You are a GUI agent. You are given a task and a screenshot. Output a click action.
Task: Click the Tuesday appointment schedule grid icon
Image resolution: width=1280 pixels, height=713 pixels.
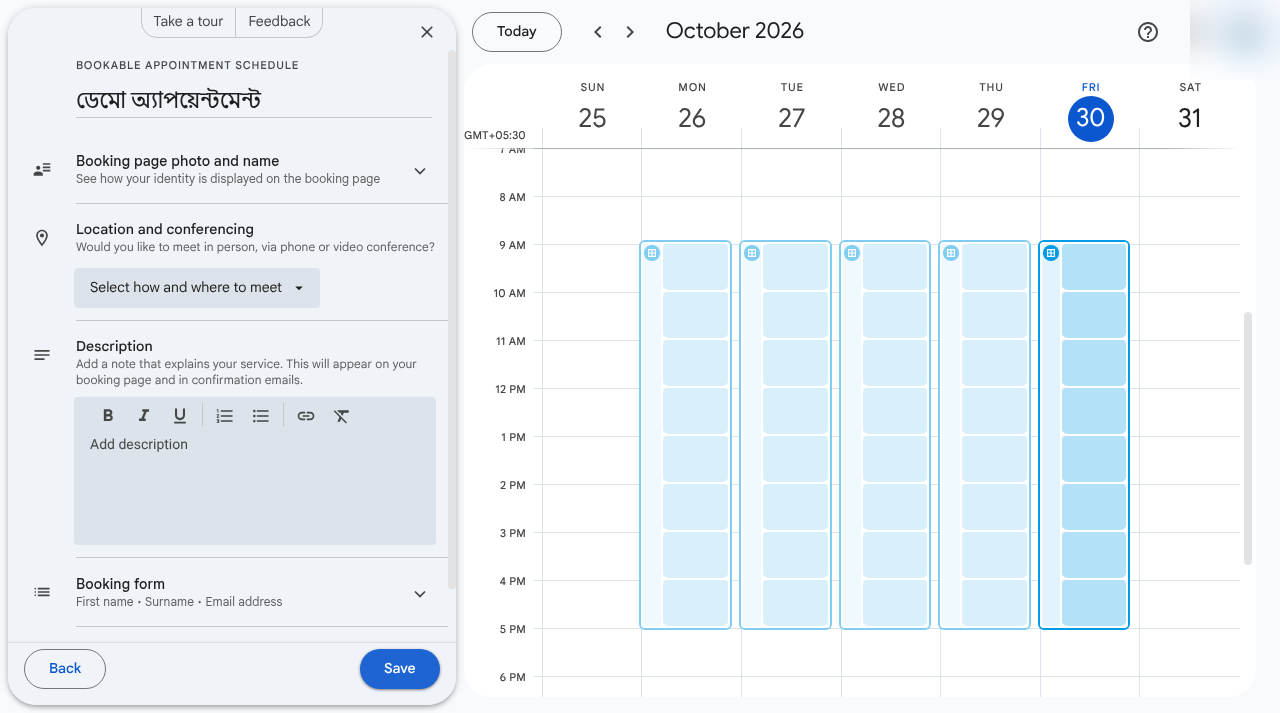[752, 253]
